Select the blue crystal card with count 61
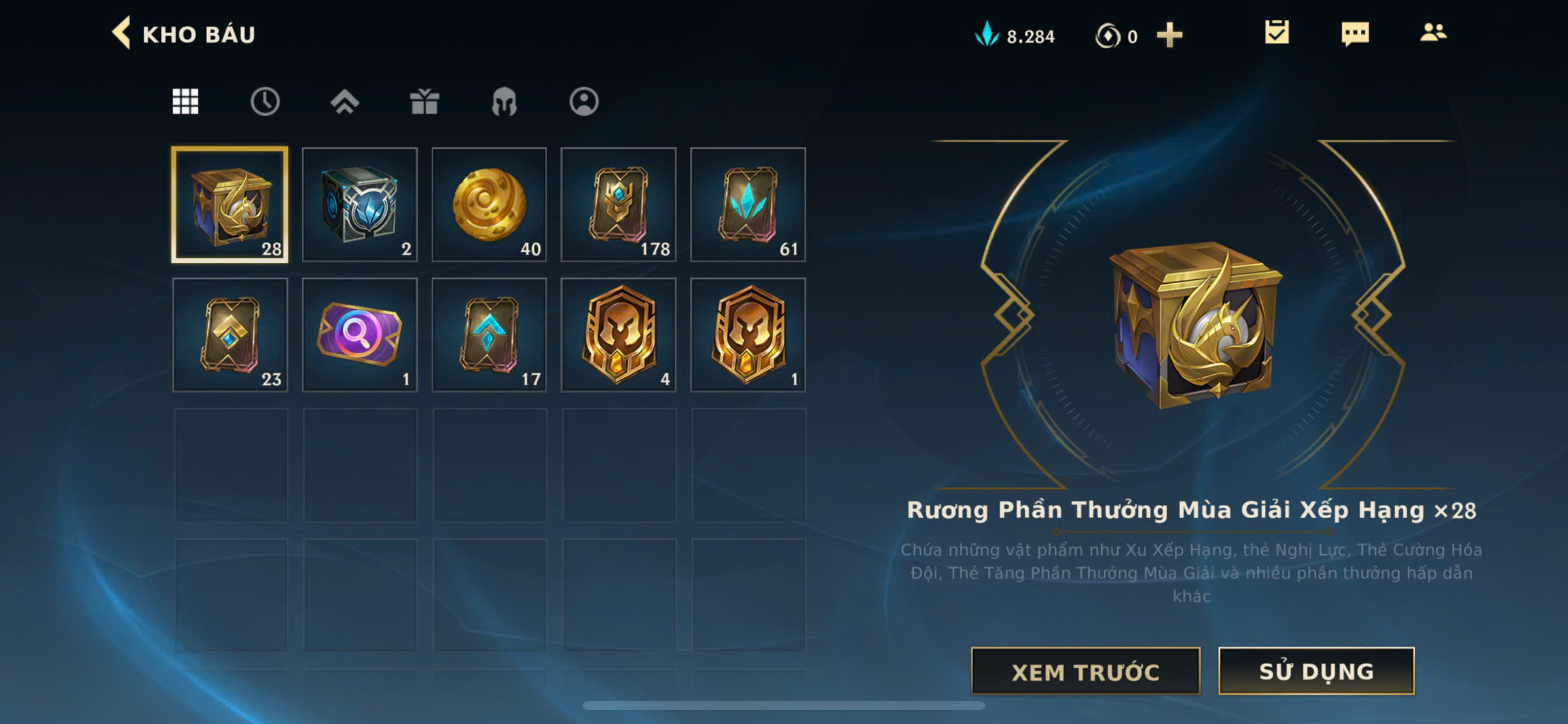Viewport: 1568px width, 724px height. pyautogui.click(x=747, y=205)
